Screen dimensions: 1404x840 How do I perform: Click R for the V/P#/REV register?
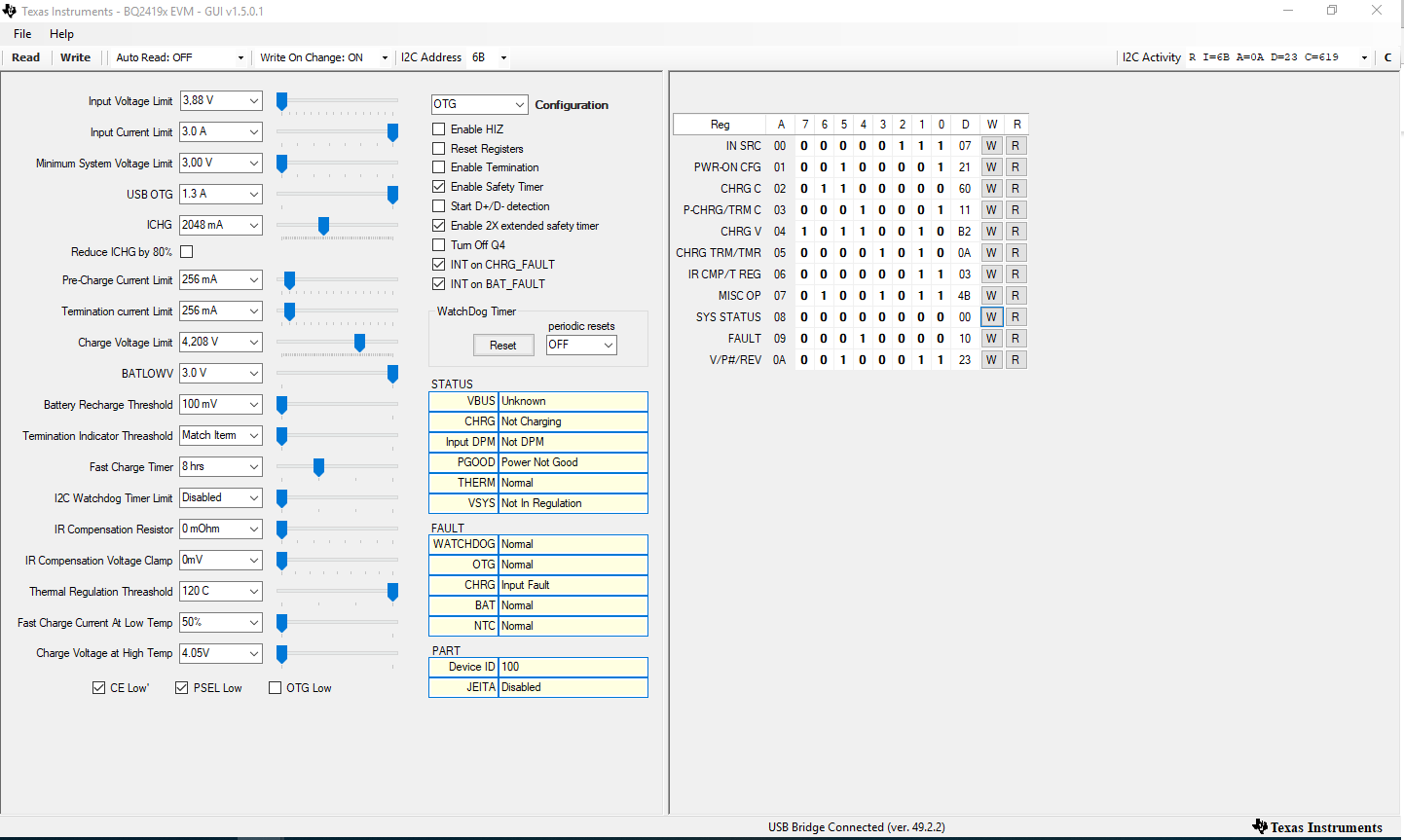(1016, 360)
